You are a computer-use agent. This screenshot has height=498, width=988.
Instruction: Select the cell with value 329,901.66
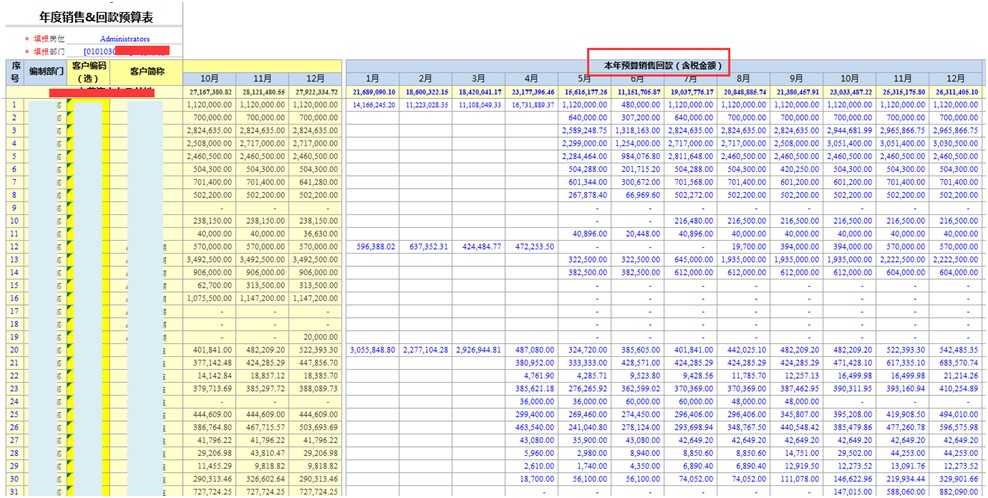[955, 478]
